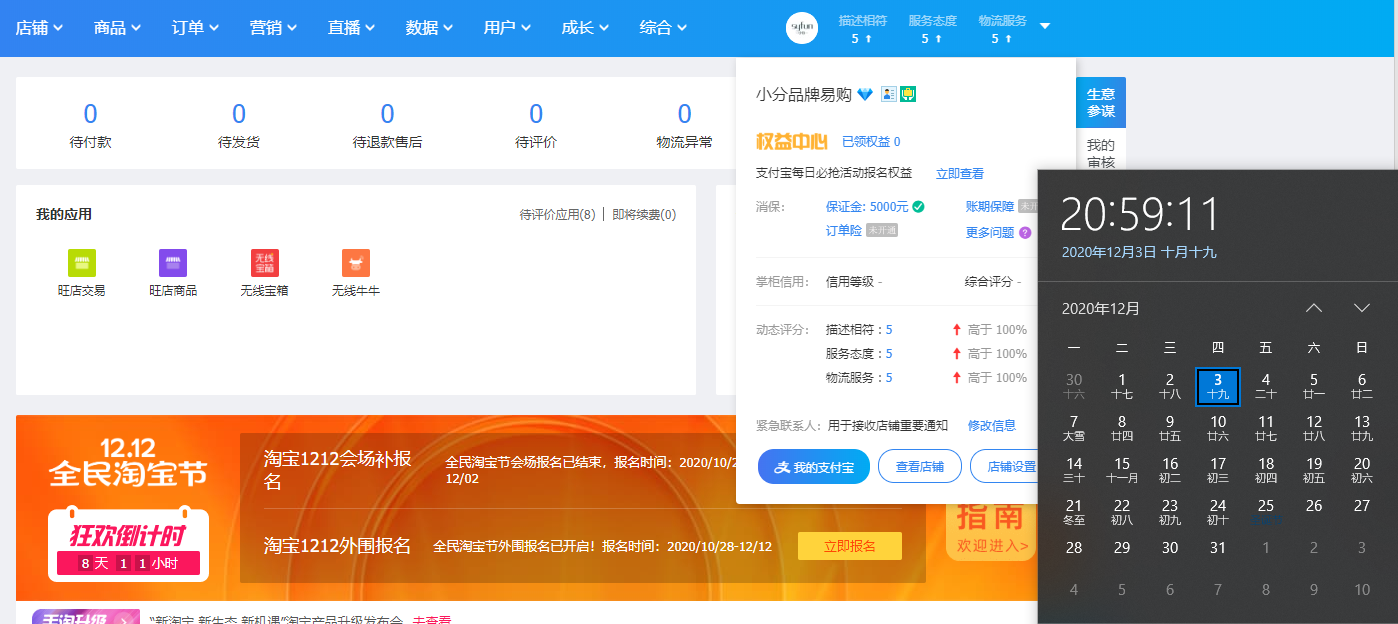Viewport: 1398px width, 624px height.
Task: Click the date line 2020年12月3日 十月十九
Action: point(1139,252)
